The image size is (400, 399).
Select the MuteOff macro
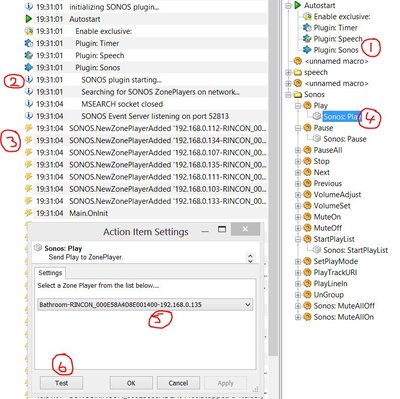[327, 228]
